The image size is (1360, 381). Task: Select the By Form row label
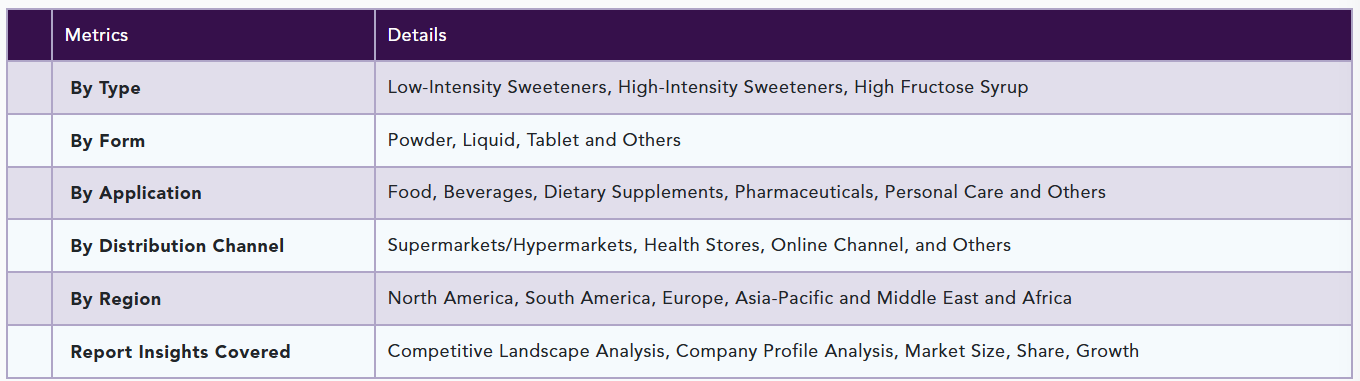pos(107,141)
